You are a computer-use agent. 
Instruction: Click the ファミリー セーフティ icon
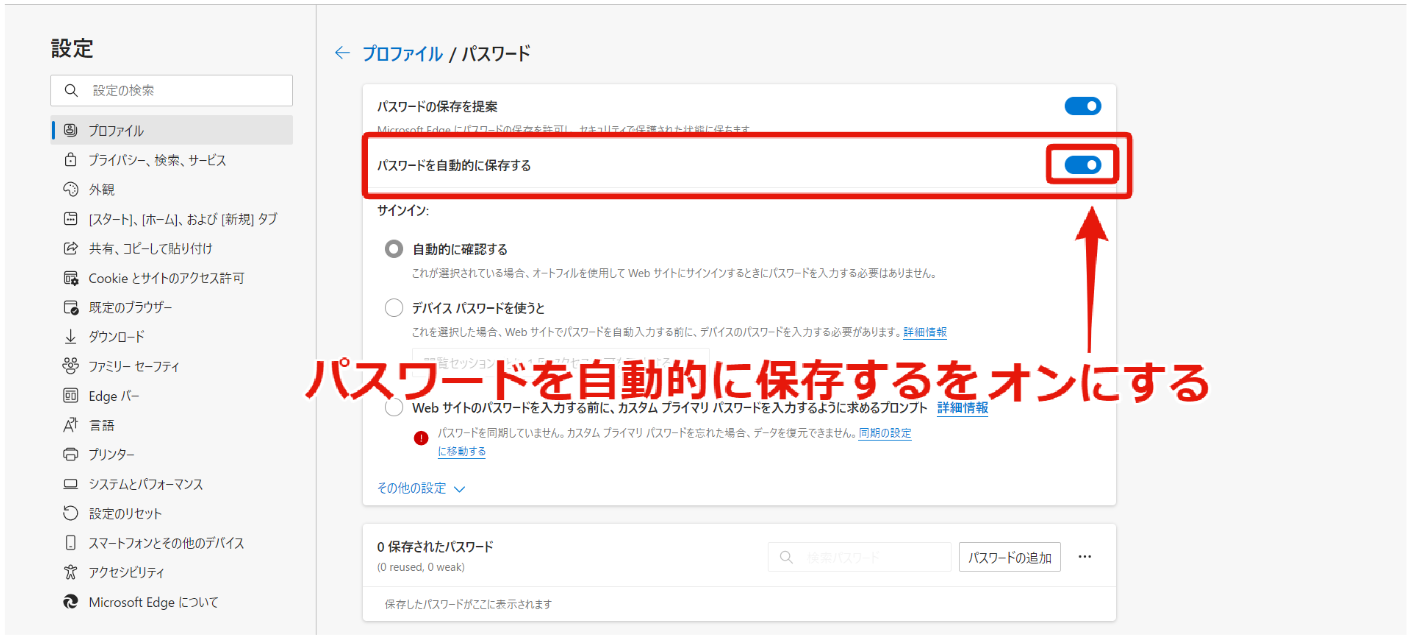[x=70, y=366]
